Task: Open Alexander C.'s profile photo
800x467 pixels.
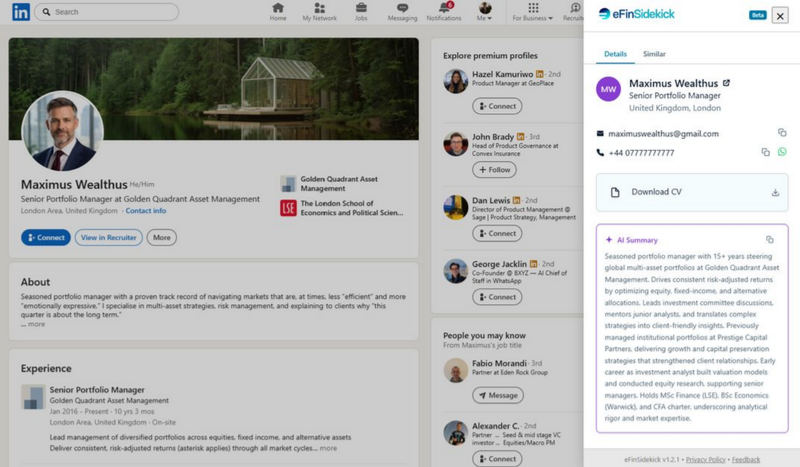Action: tap(456, 433)
